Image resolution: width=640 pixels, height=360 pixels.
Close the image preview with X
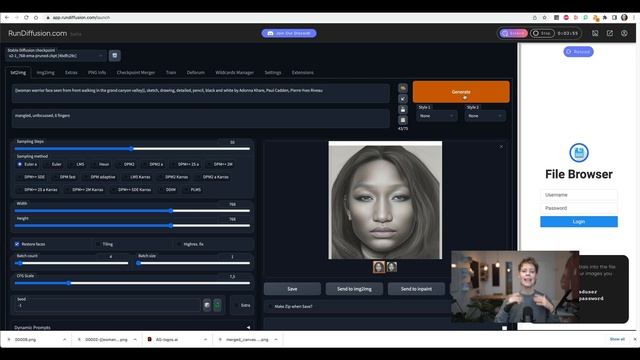[x=501, y=147]
